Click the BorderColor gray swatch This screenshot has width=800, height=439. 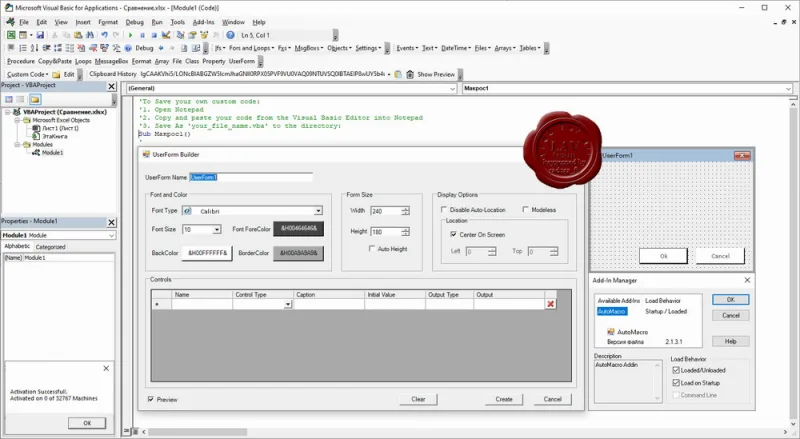coord(298,253)
